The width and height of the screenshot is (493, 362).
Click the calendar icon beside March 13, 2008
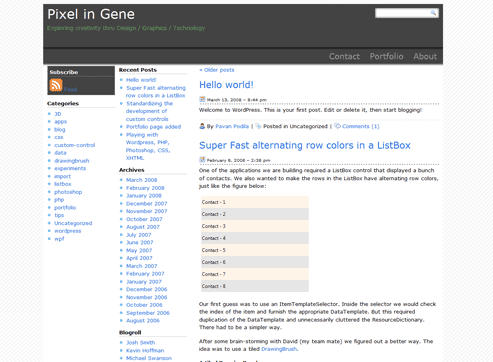202,99
